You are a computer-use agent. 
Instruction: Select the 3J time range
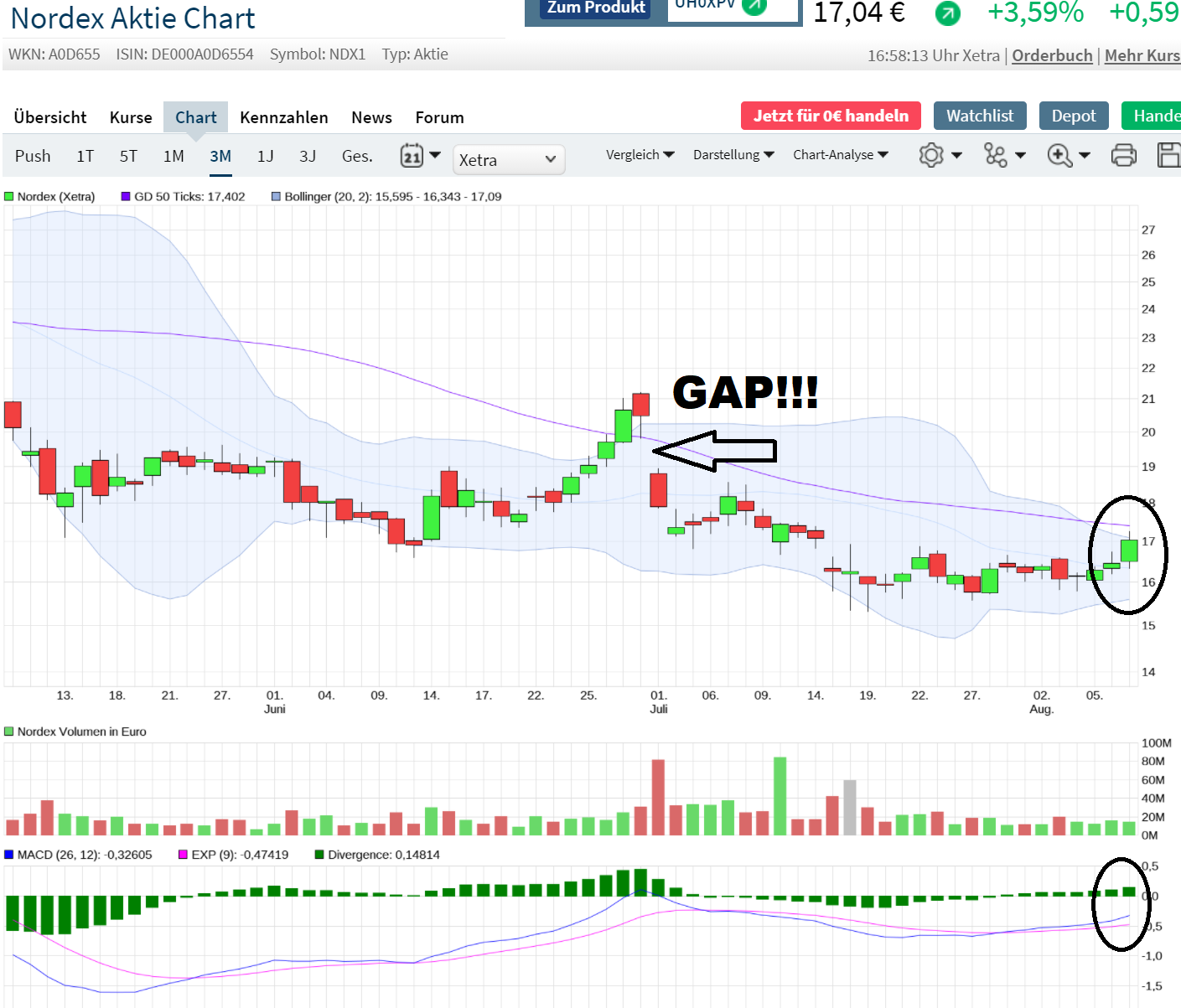click(x=308, y=156)
